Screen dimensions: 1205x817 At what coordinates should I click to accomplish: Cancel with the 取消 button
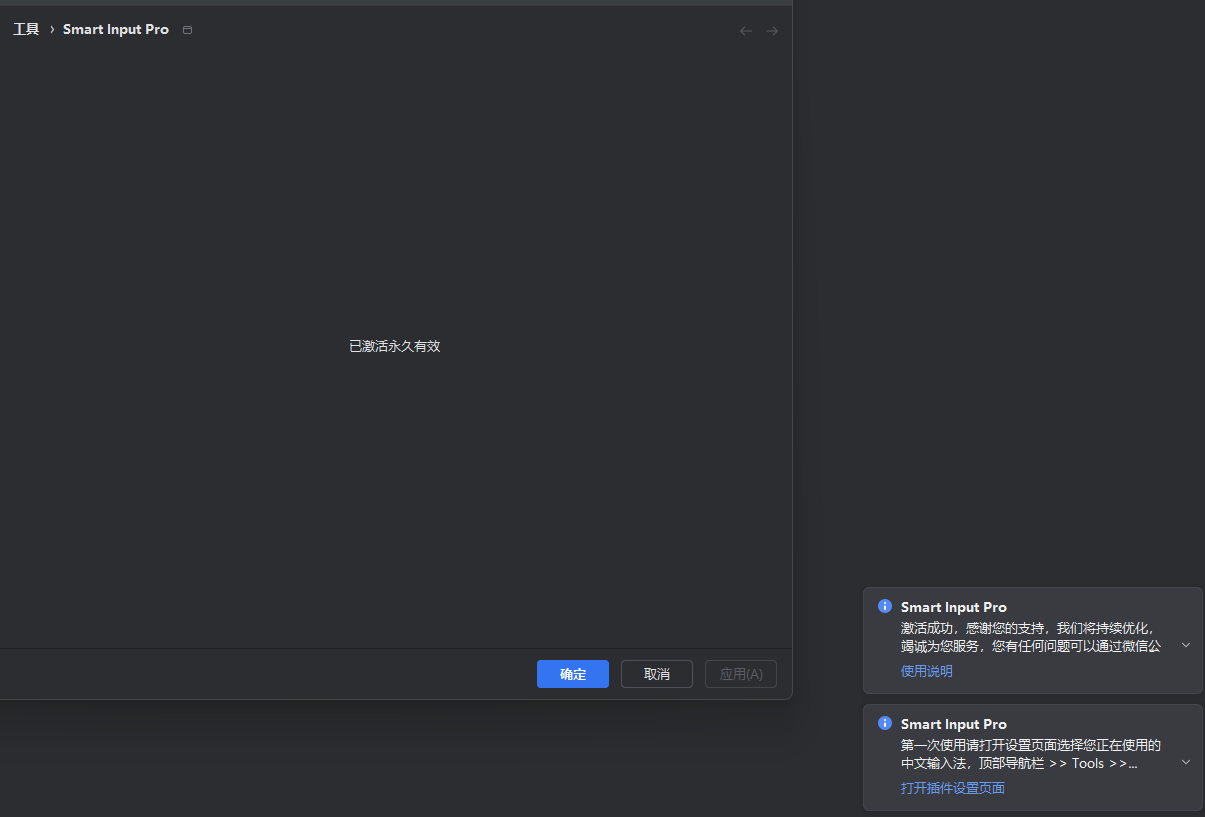(x=657, y=674)
